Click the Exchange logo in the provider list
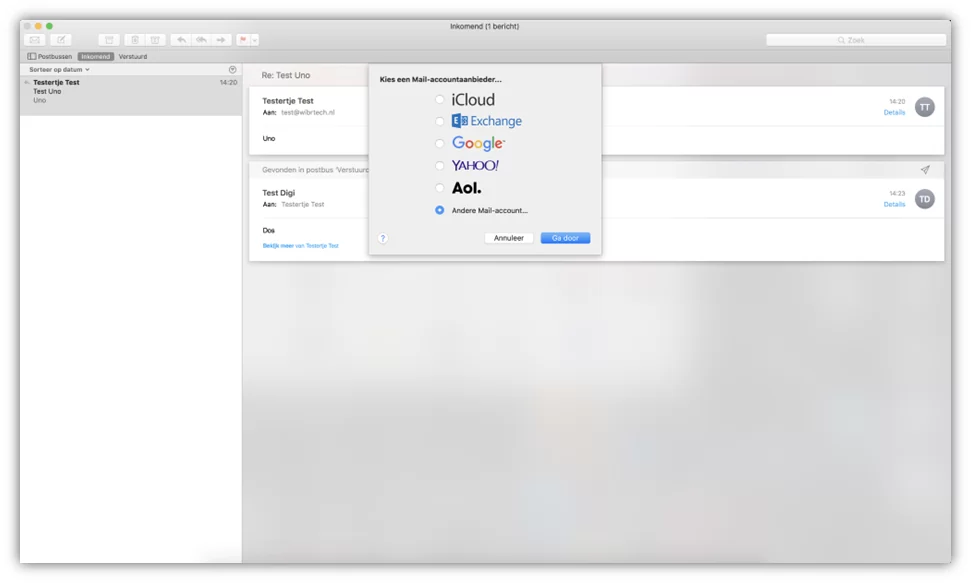 pos(487,121)
